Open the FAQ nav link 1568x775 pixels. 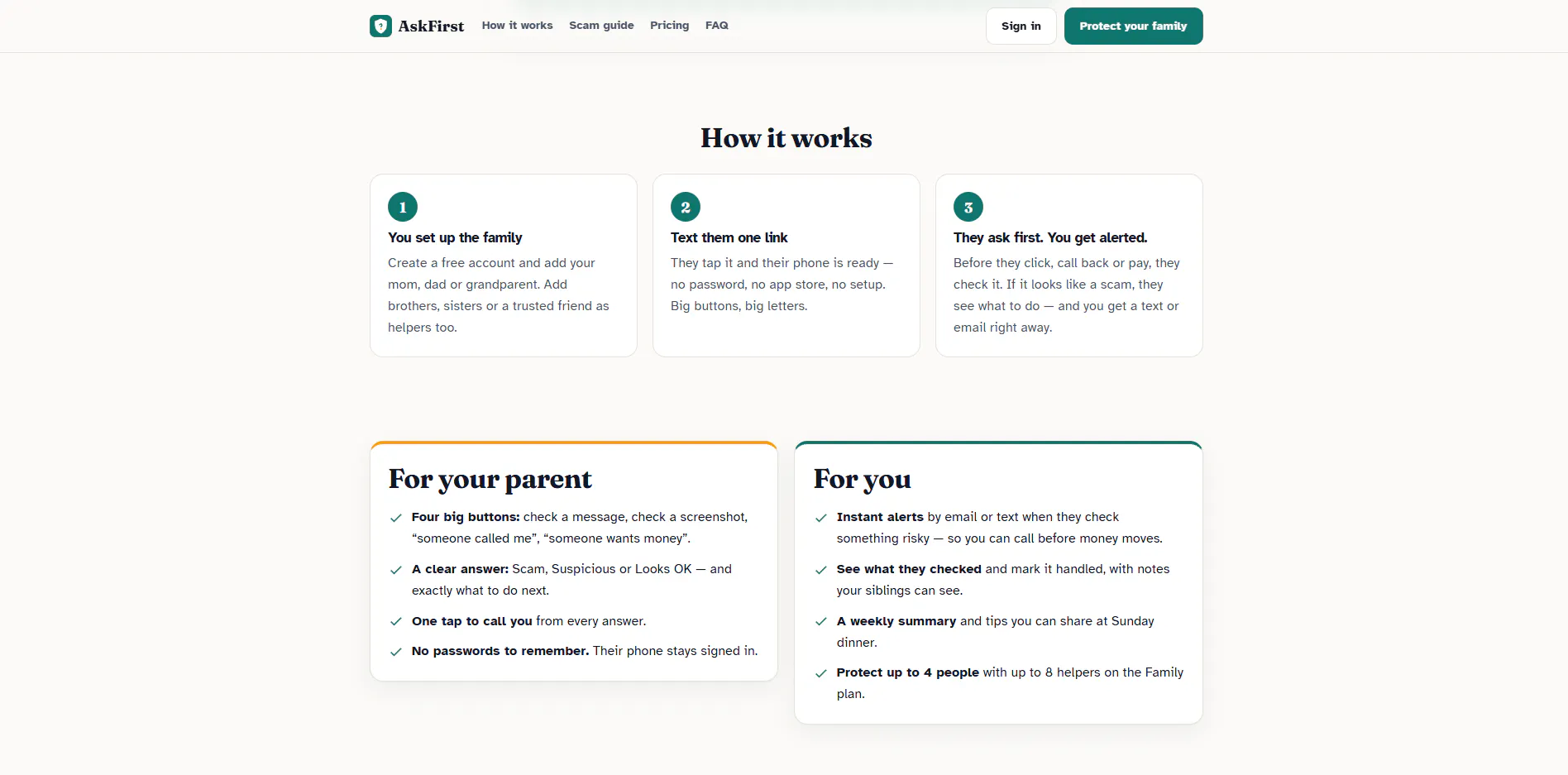click(717, 26)
